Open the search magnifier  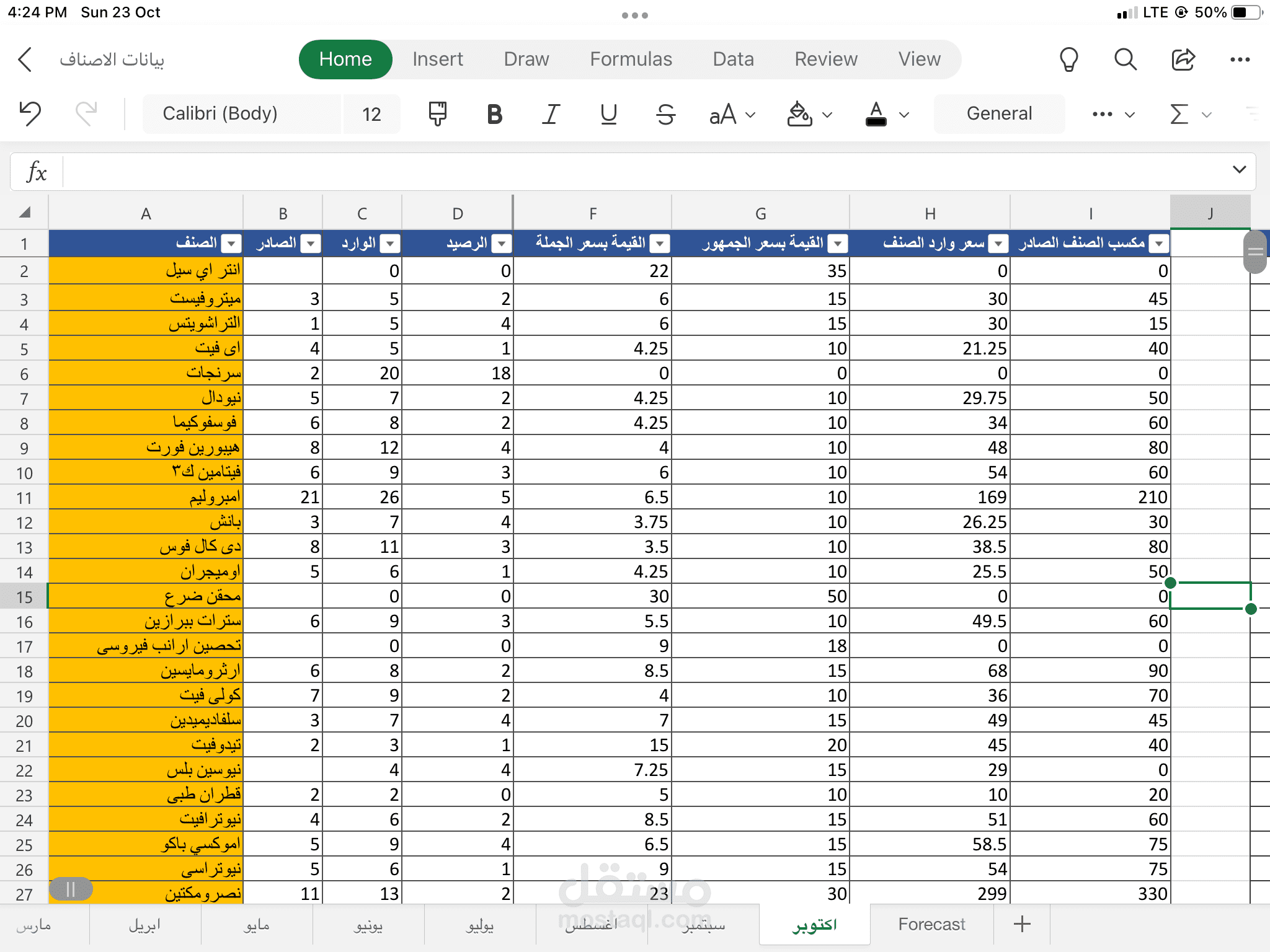click(x=1125, y=59)
